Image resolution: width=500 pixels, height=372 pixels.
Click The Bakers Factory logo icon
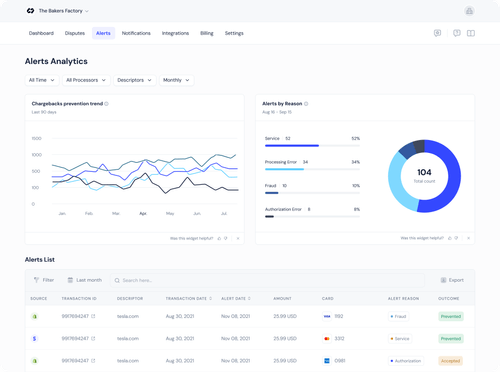[30, 11]
